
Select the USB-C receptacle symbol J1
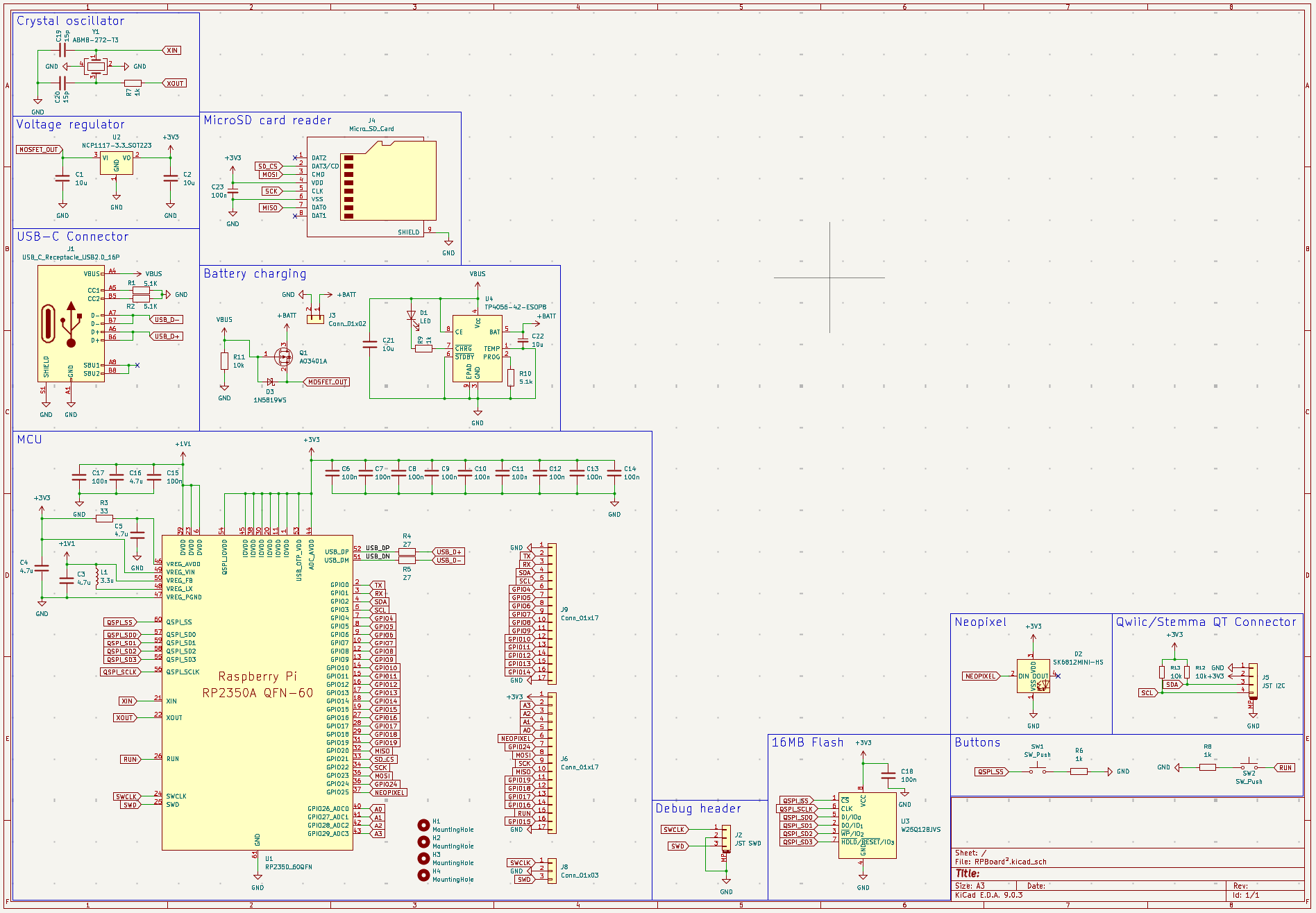(x=71, y=323)
